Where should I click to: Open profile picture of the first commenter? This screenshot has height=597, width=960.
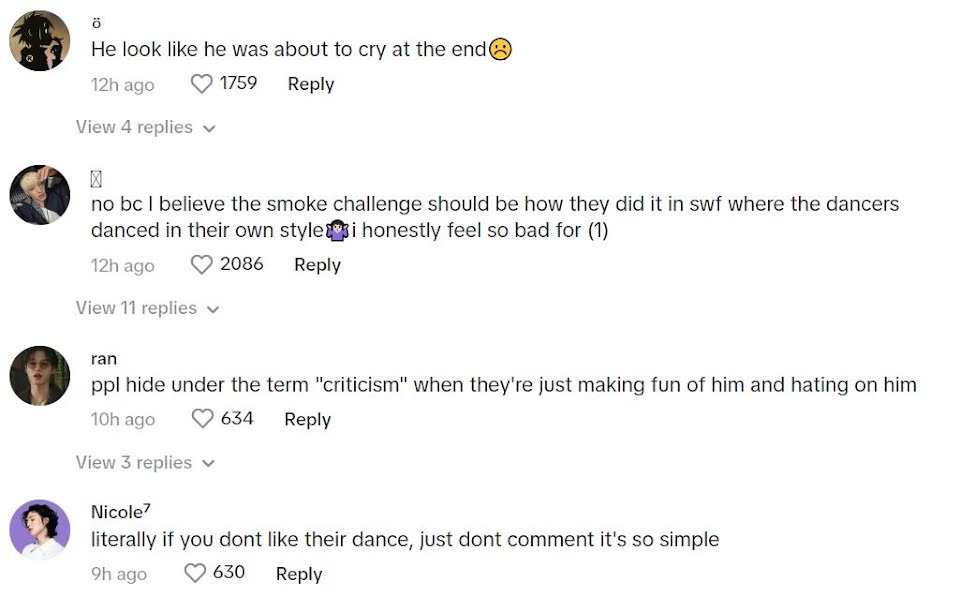40,41
